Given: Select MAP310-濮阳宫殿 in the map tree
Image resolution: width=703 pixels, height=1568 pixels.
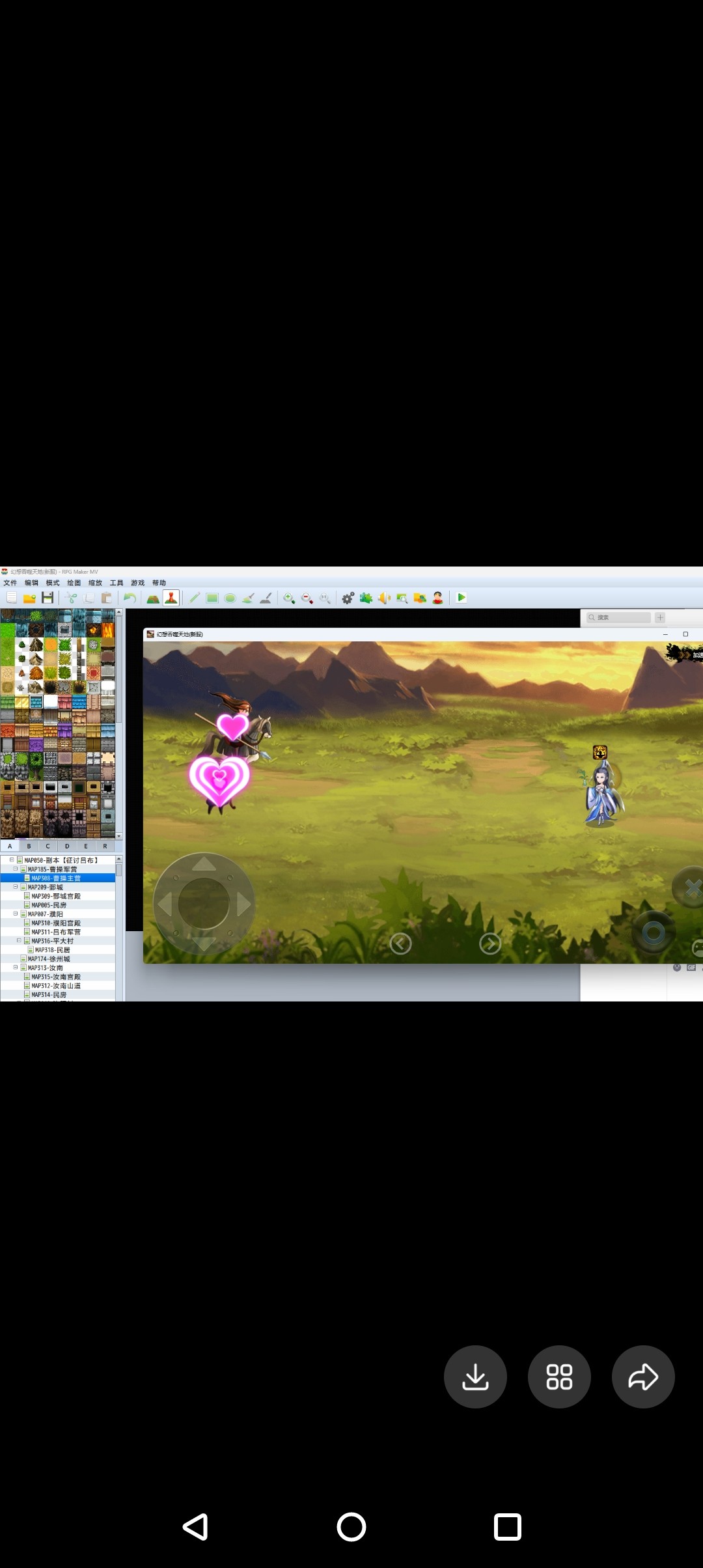Looking at the screenshot, I should (56, 923).
